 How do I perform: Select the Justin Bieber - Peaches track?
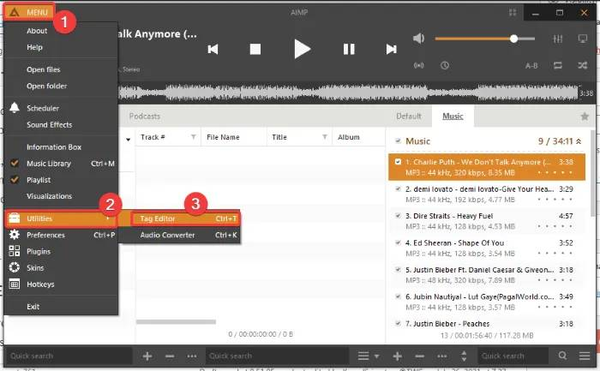pos(487,324)
